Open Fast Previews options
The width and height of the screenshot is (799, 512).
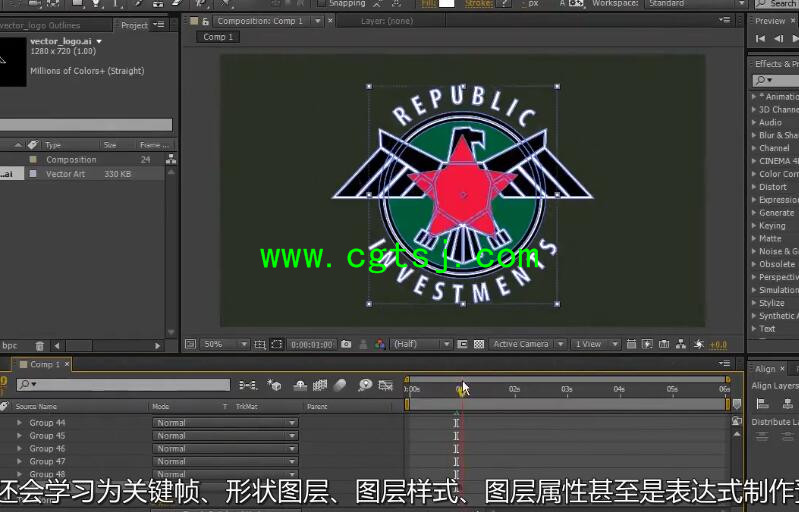click(647, 344)
